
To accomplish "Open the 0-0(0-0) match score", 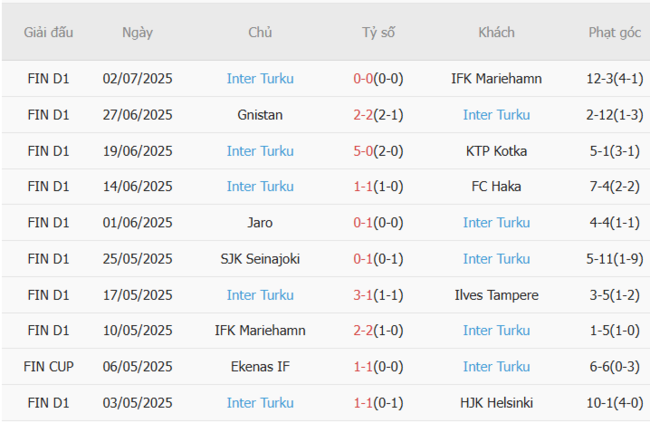I will coord(378,79).
